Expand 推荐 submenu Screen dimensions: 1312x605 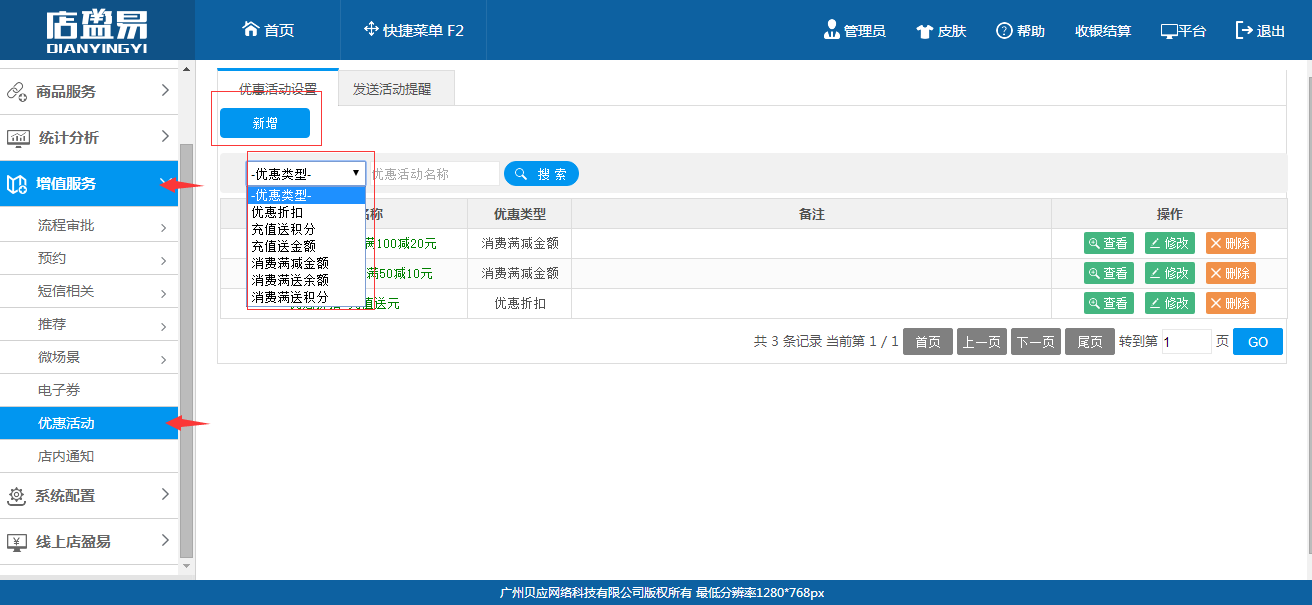pyautogui.click(x=89, y=325)
